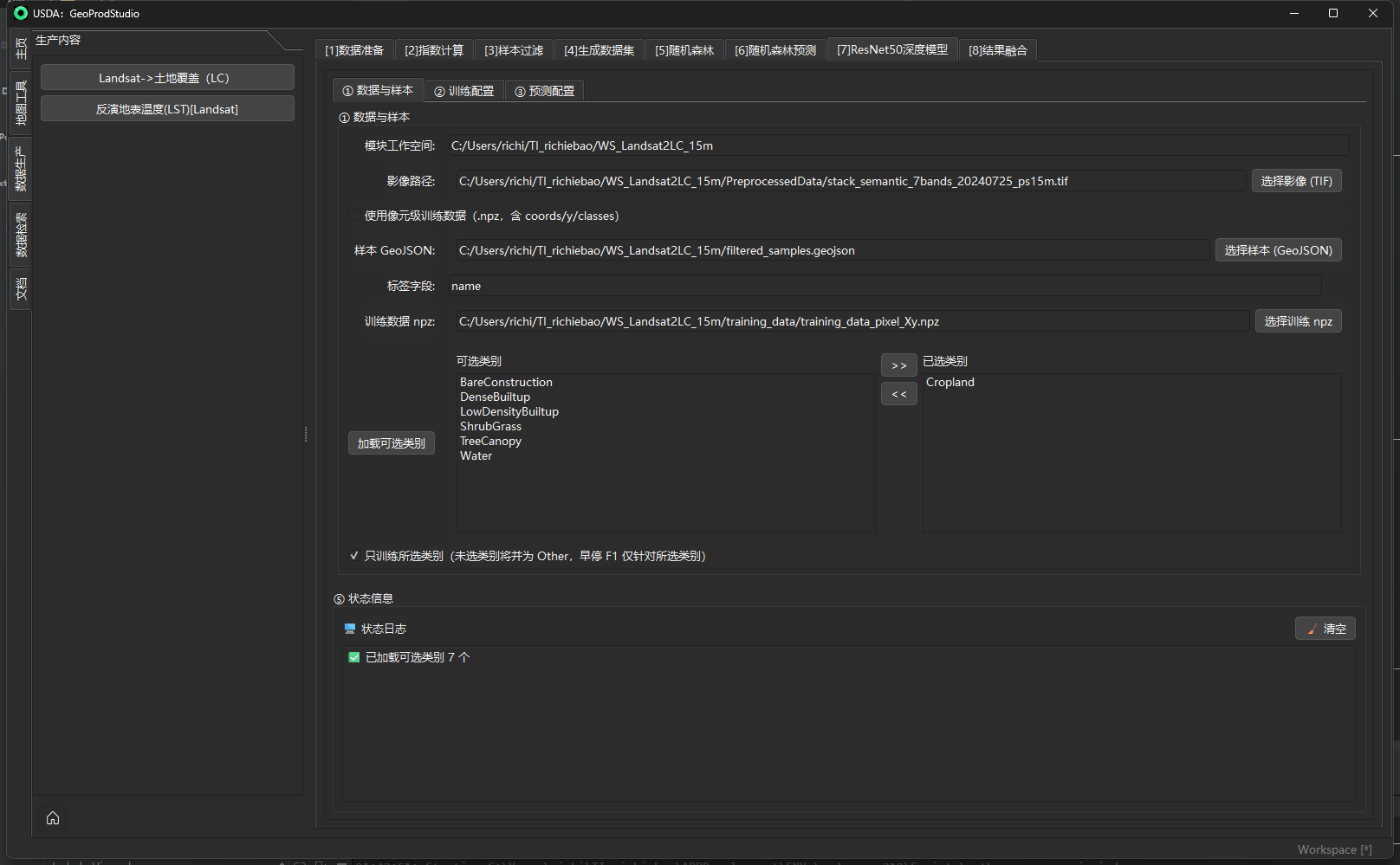
Task: Click the home icon at bottom left
Action: (53, 818)
